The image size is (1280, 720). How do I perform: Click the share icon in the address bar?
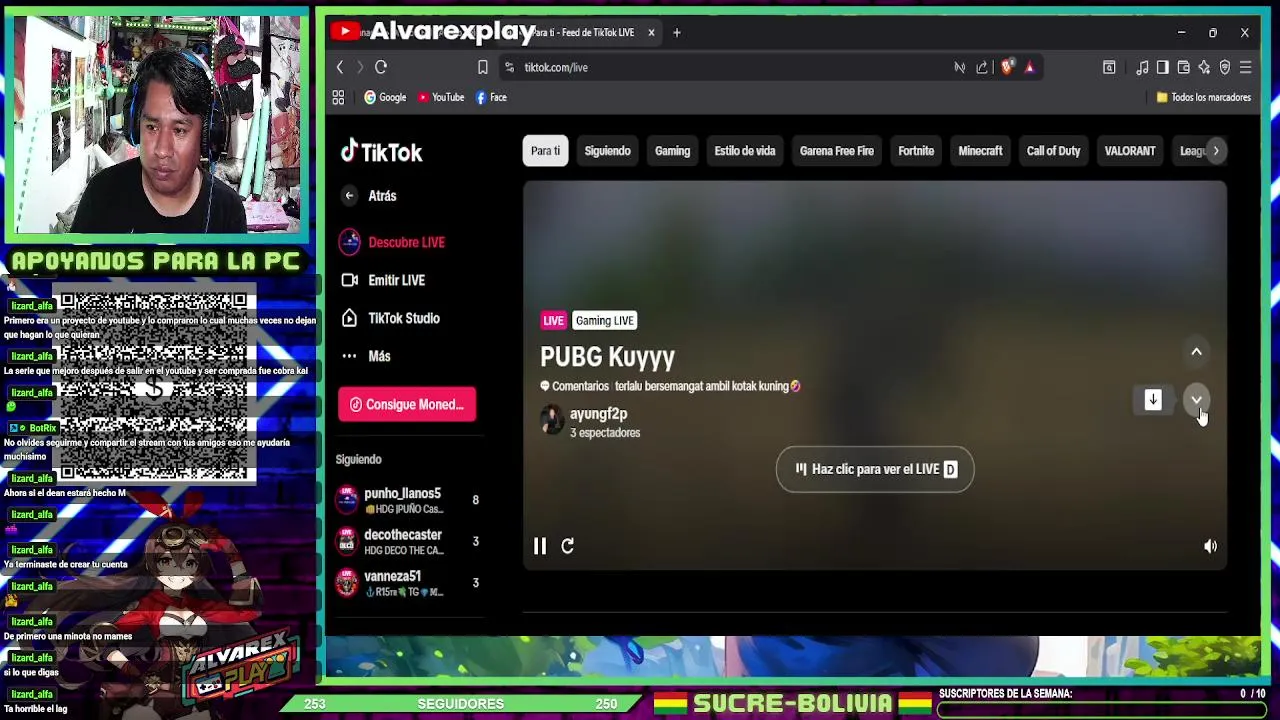tap(982, 67)
